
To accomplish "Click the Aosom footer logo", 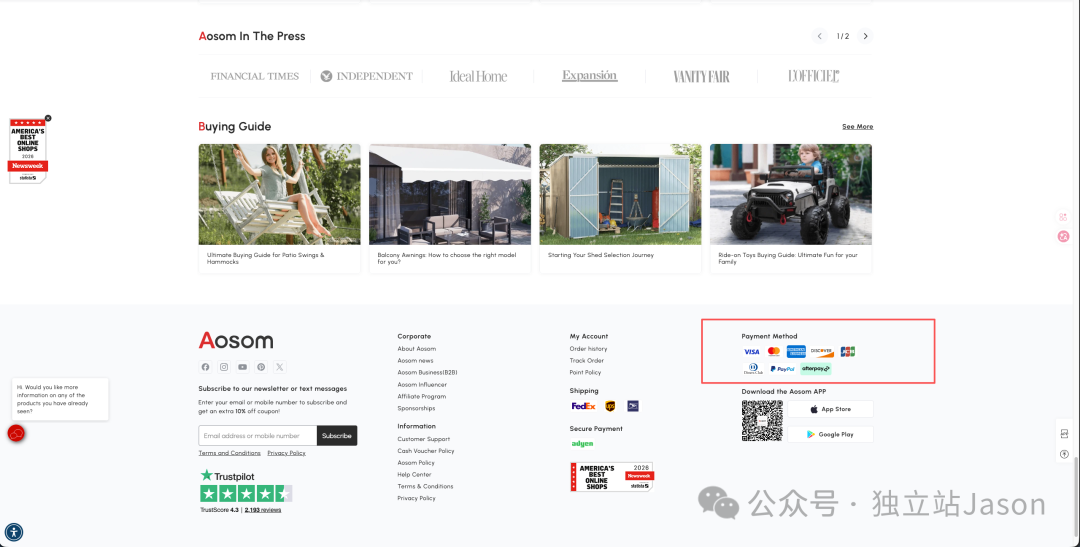I will tap(236, 340).
